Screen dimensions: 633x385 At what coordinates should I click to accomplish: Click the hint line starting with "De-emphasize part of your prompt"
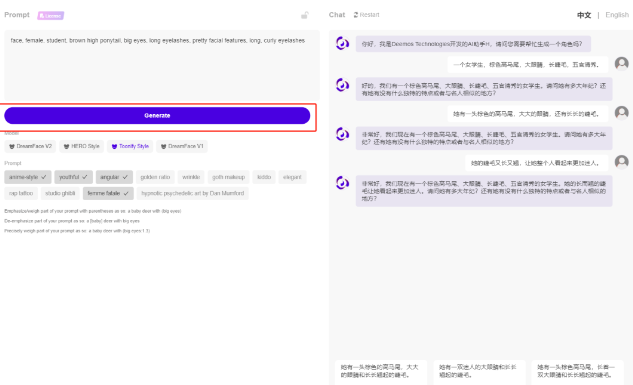coord(72,221)
